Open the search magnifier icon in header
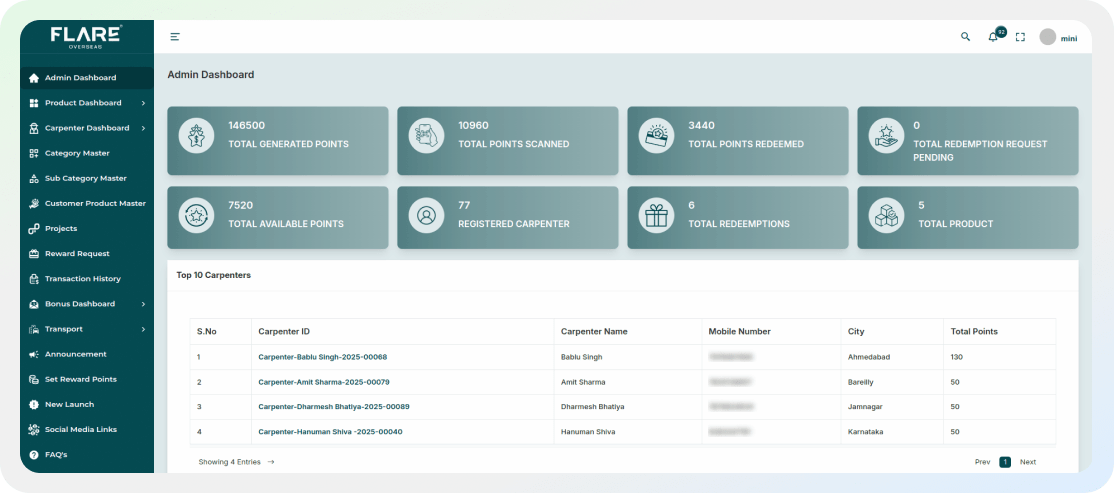 [966, 37]
